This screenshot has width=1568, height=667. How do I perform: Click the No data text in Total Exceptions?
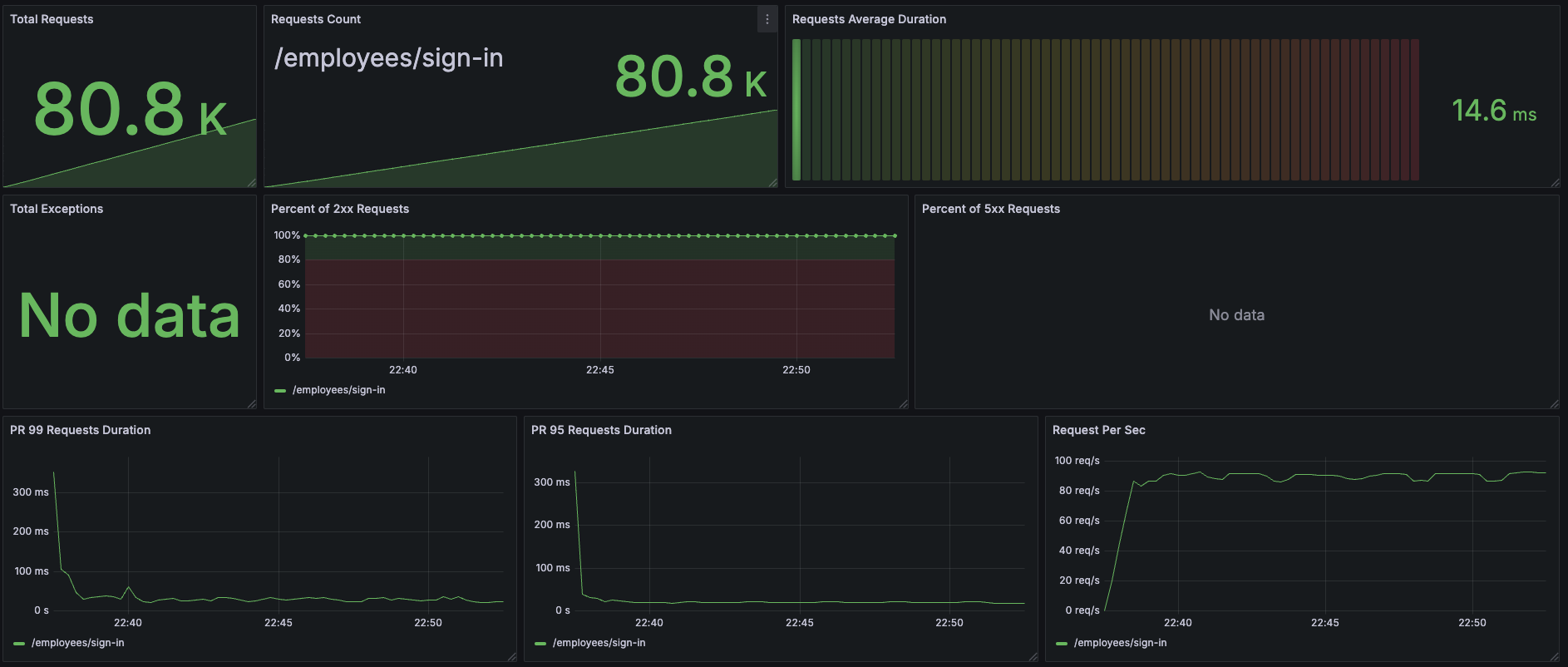point(130,316)
